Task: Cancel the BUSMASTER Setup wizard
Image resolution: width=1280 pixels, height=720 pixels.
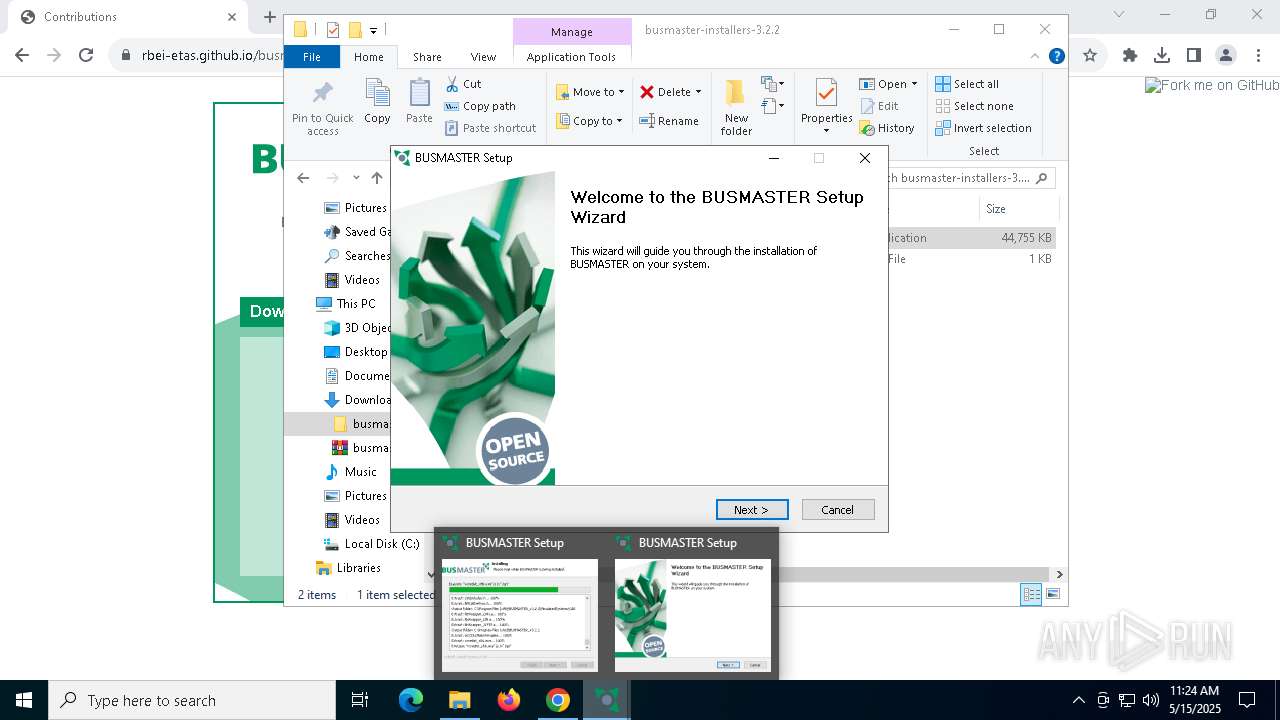Action: click(838, 510)
